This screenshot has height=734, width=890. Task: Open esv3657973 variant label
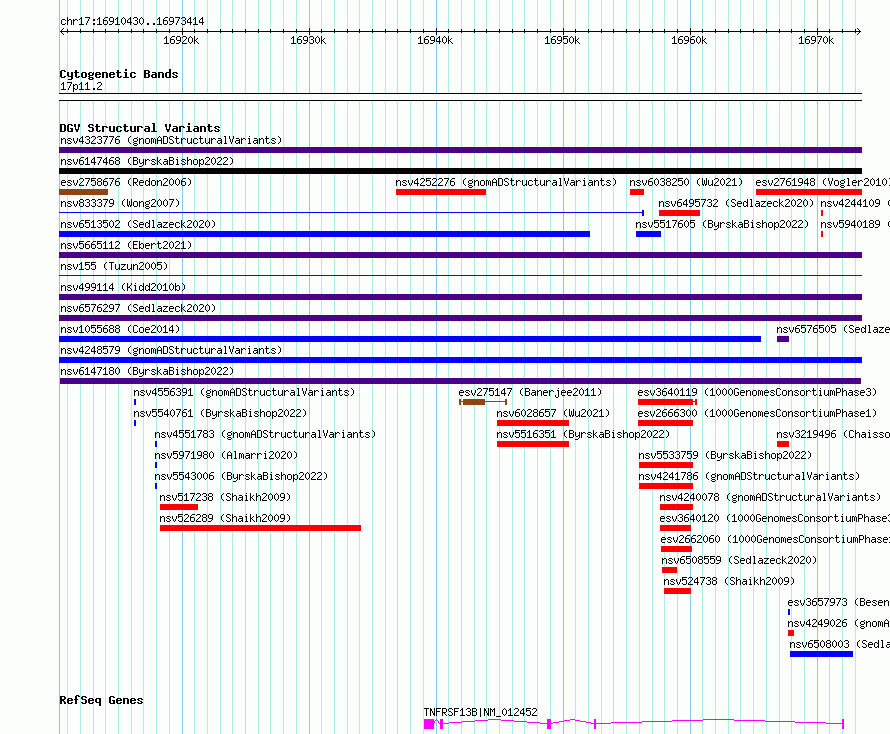pyautogui.click(x=838, y=602)
